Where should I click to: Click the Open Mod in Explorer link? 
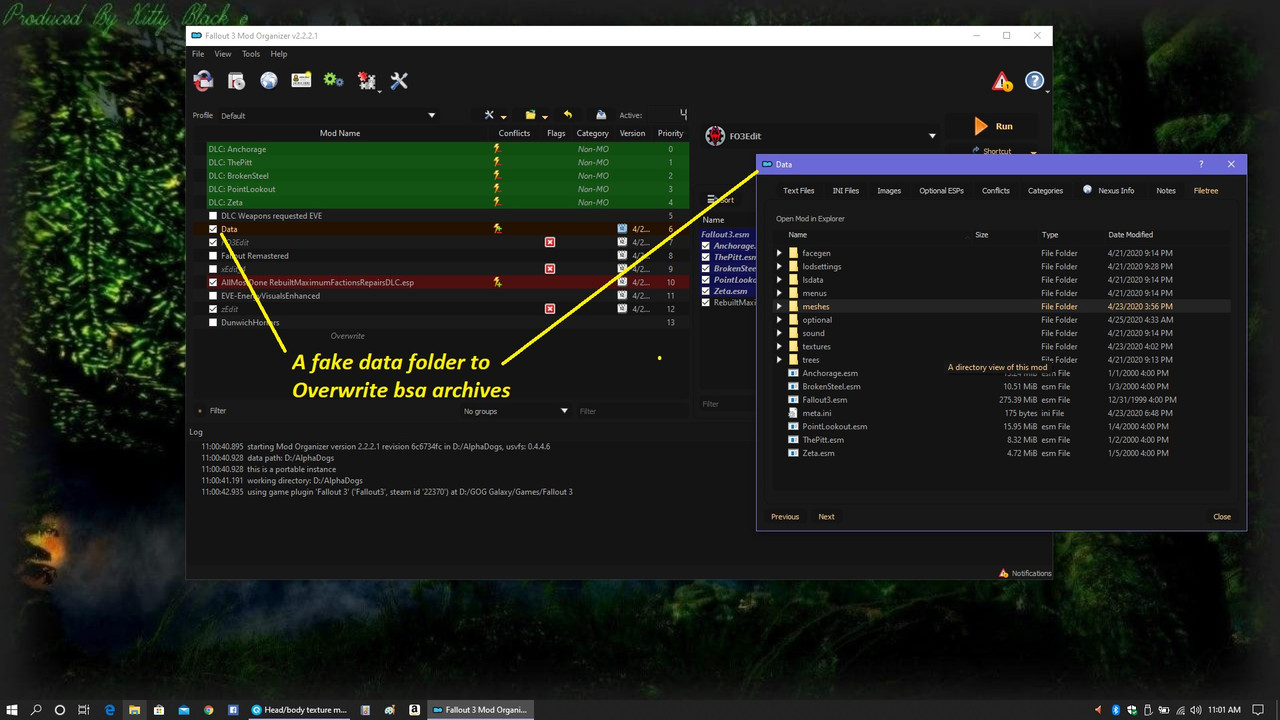coord(810,218)
